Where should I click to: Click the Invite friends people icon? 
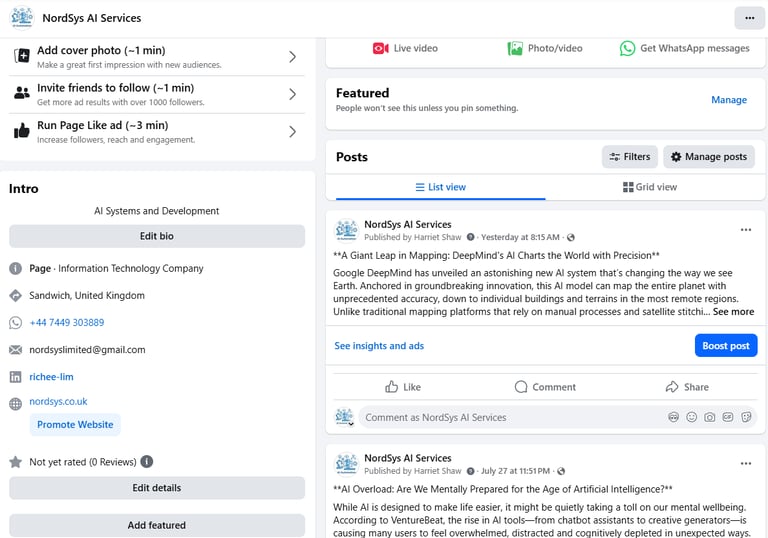(22, 93)
